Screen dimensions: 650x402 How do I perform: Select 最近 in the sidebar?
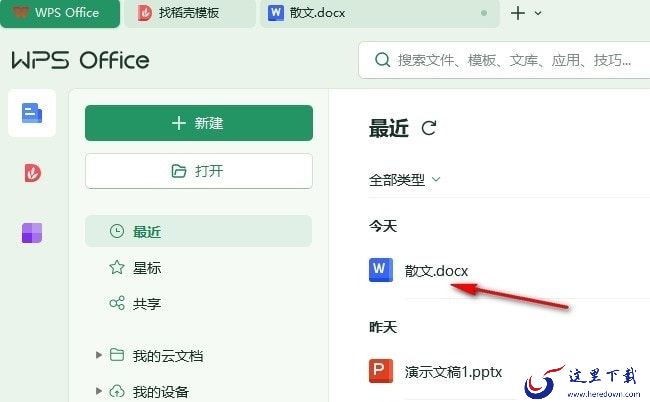[199, 231]
